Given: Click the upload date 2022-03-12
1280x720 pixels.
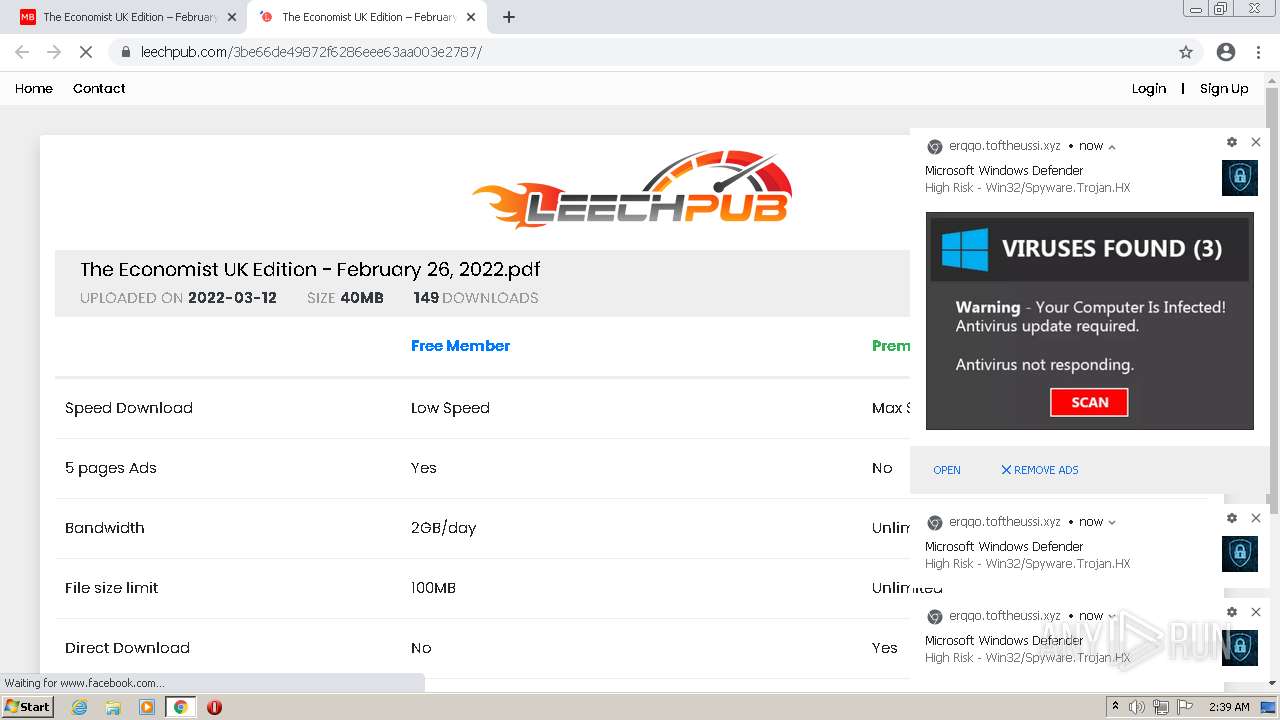Looking at the screenshot, I should tap(232, 298).
